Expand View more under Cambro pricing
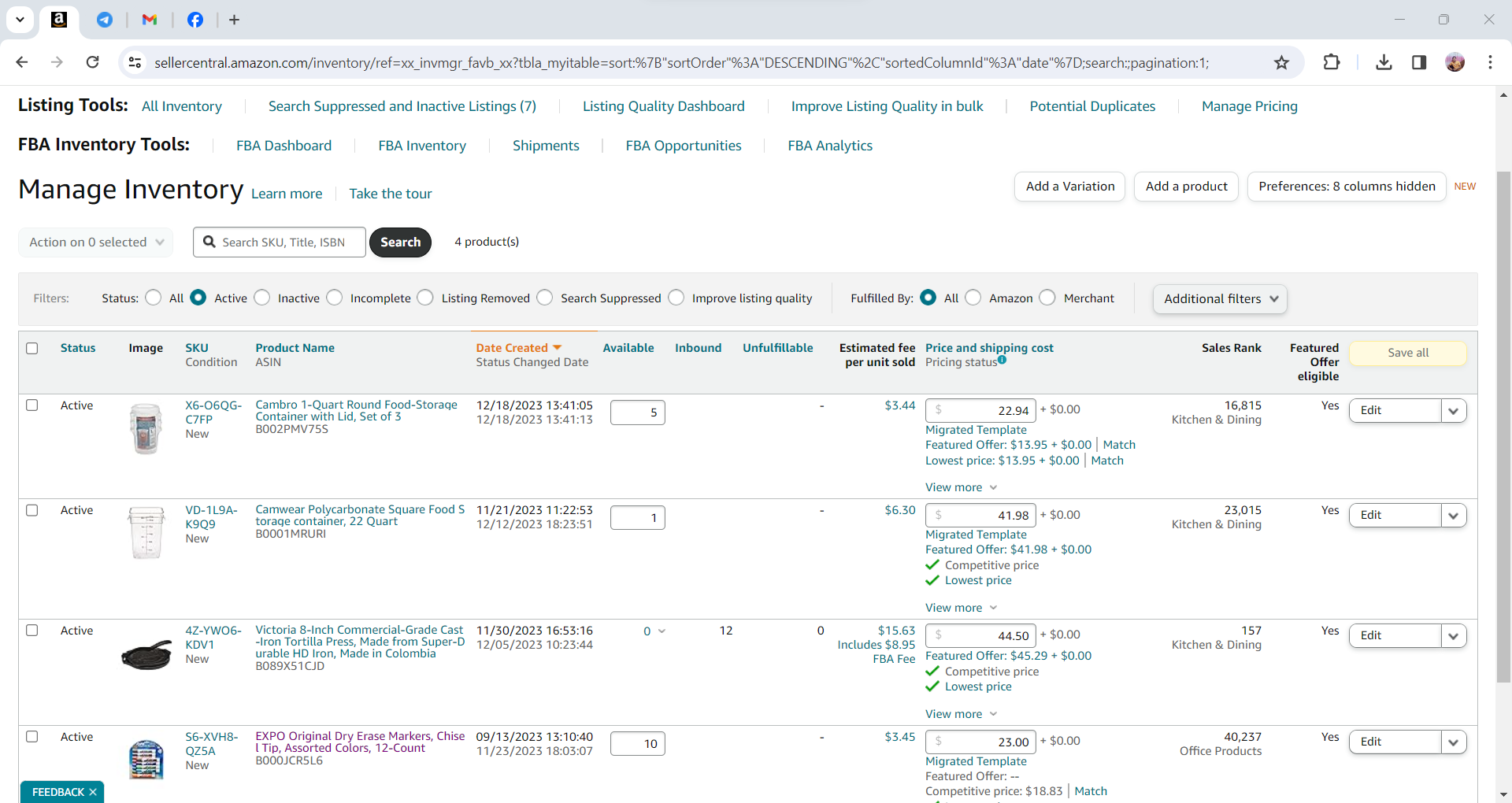This screenshot has height=803, width=1512. [x=962, y=487]
